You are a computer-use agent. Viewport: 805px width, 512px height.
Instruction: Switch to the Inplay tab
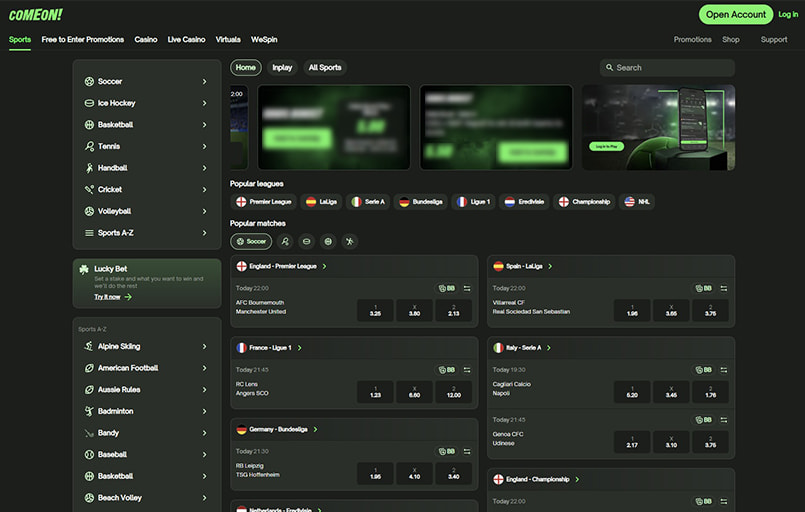[x=282, y=68]
